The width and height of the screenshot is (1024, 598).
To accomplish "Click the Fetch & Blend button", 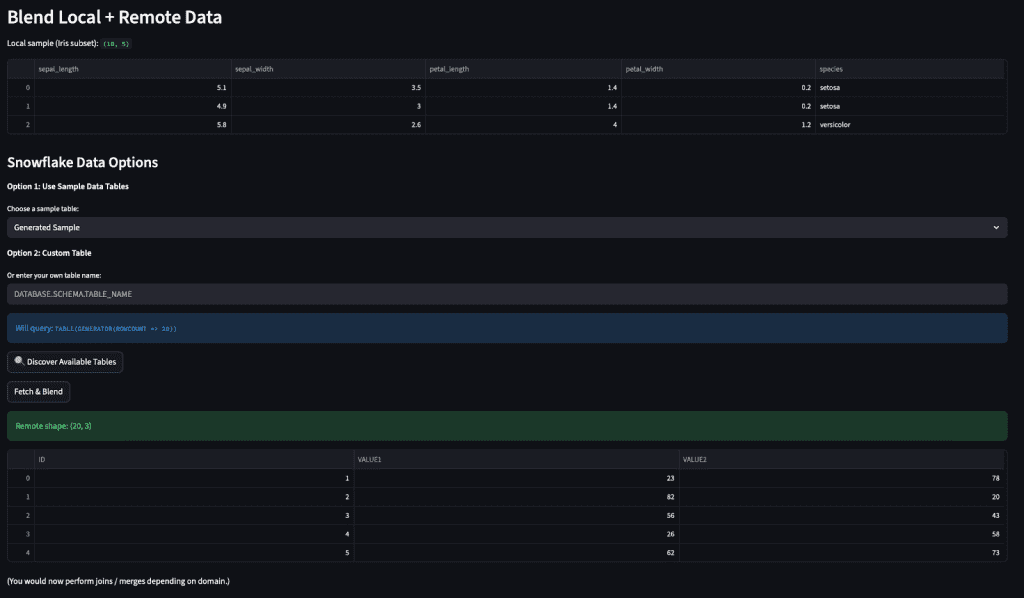I will pyautogui.click(x=38, y=392).
